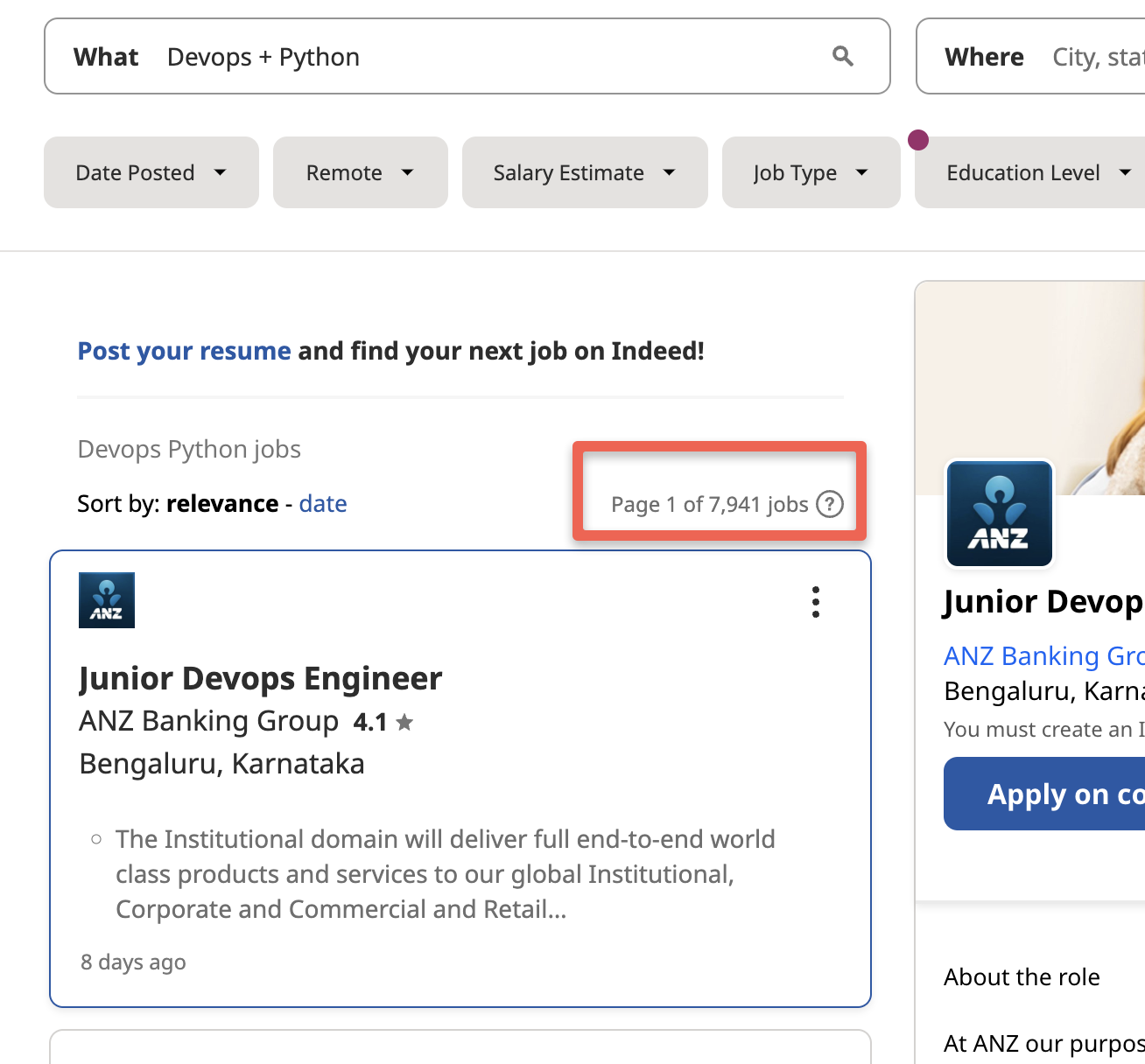Expand the Job Type filter
Viewport: 1145px width, 1064px height.
point(811,172)
